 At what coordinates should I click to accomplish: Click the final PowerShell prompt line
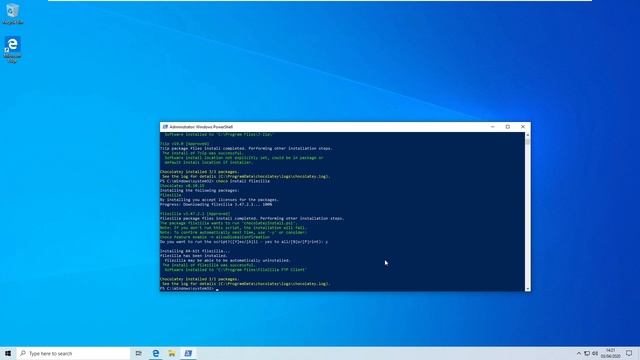click(x=189, y=289)
